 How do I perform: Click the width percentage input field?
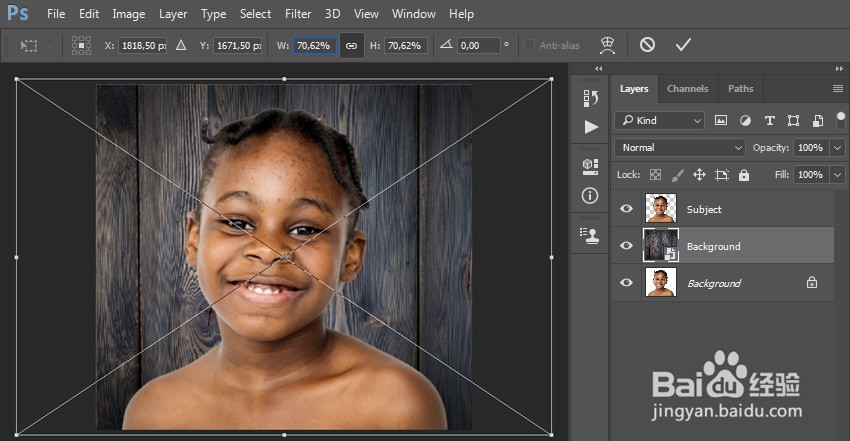click(x=314, y=46)
